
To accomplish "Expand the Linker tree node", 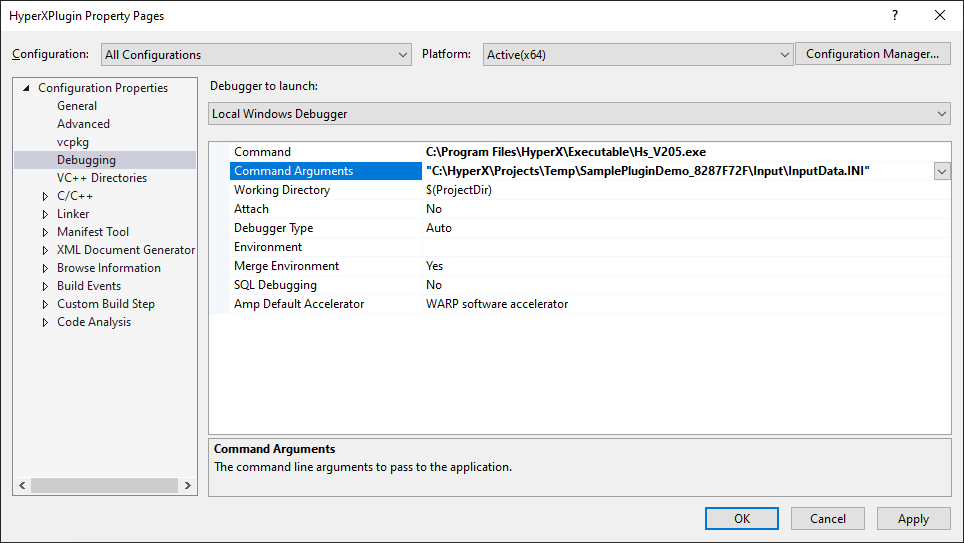I will tap(45, 214).
